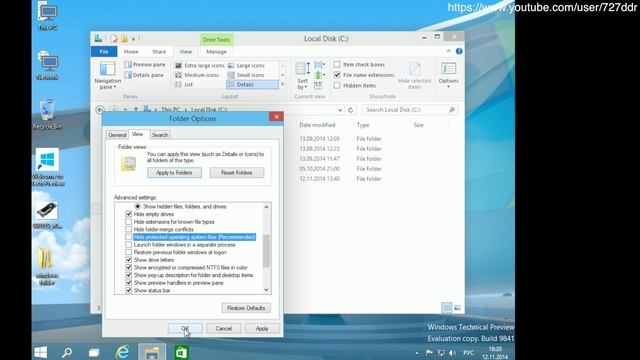Click the Properties icon in the quick access toolbar
The image size is (640, 360).
pos(114,39)
